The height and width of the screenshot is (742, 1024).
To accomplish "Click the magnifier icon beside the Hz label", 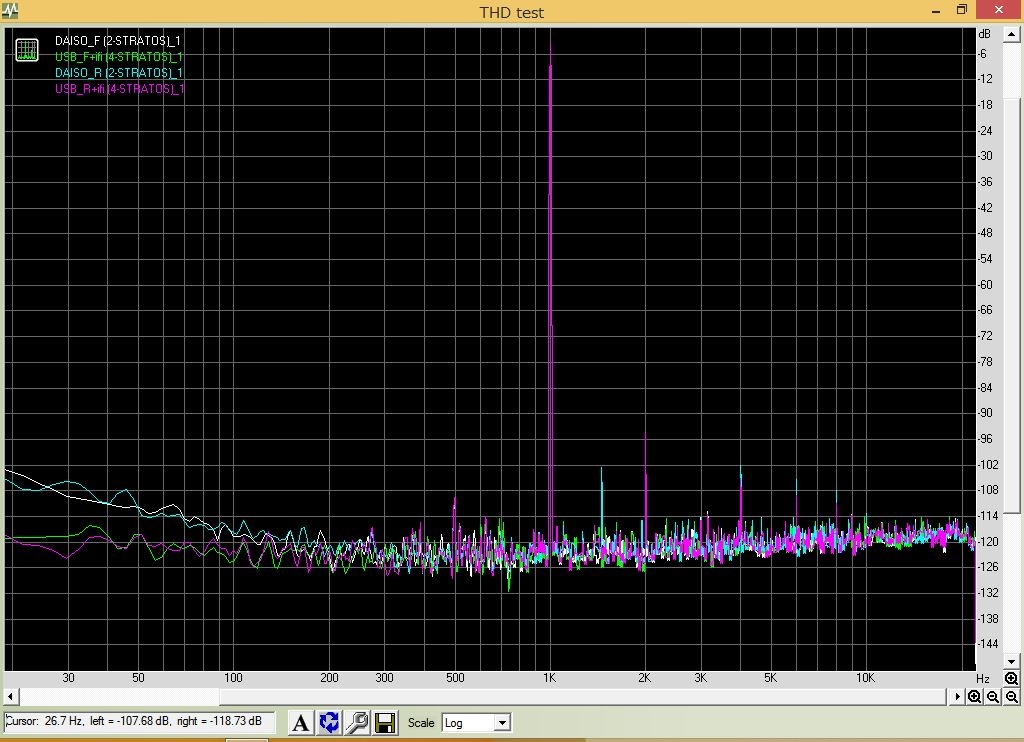I will [1011, 679].
